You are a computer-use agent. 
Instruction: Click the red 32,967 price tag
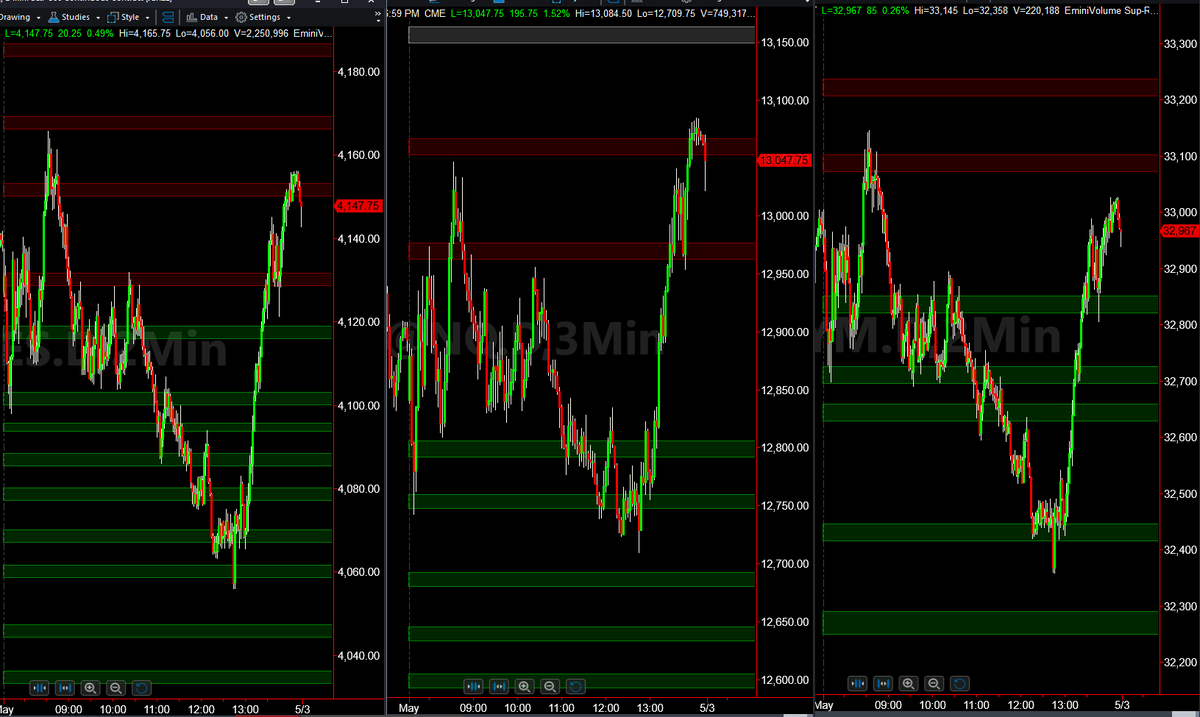(1179, 231)
